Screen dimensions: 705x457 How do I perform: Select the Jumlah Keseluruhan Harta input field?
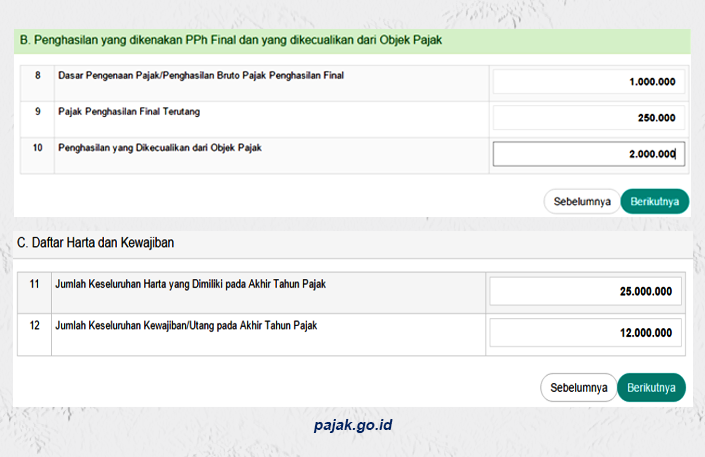pyautogui.click(x=586, y=292)
